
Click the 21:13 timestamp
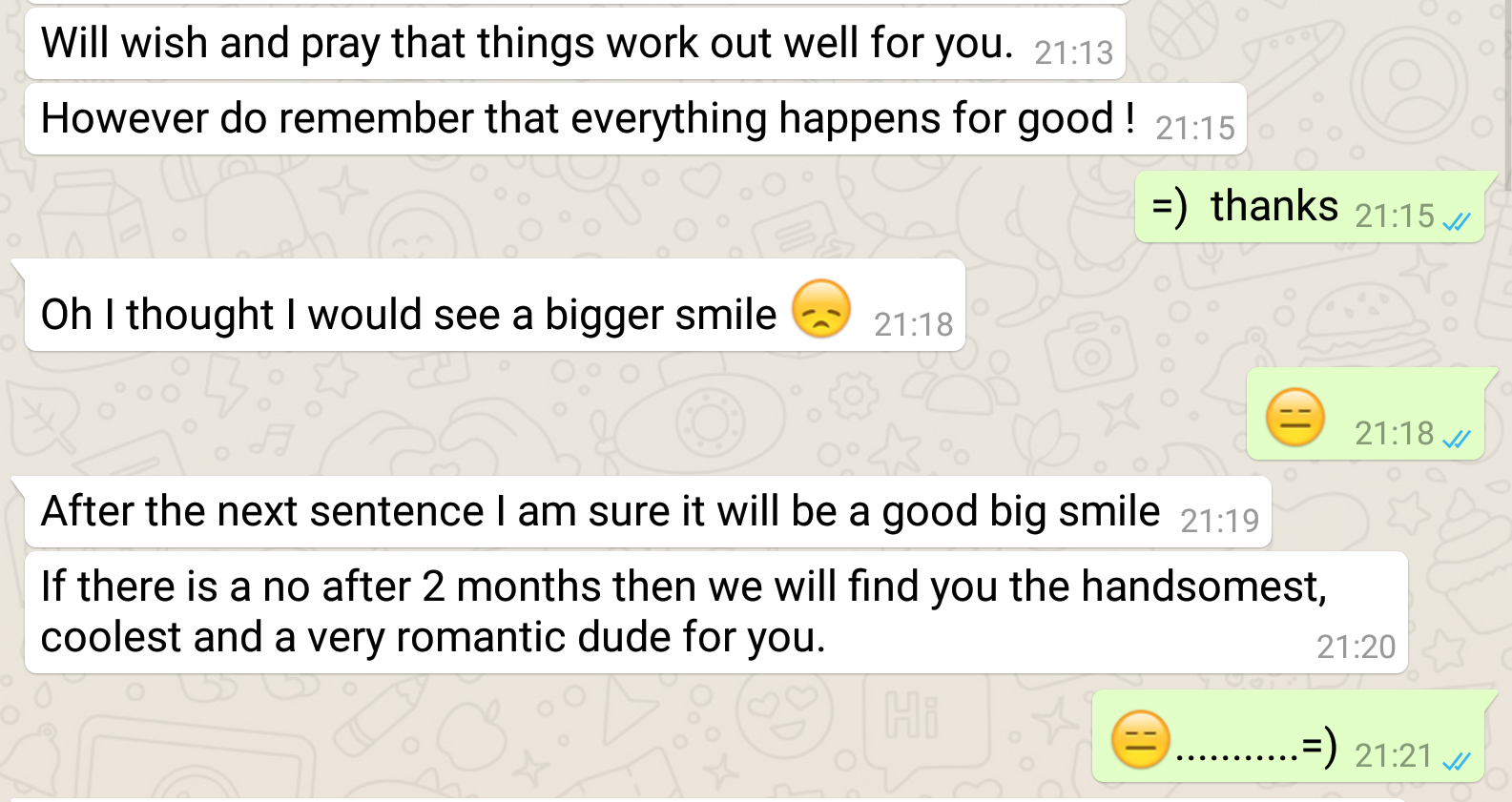pos(1073,53)
